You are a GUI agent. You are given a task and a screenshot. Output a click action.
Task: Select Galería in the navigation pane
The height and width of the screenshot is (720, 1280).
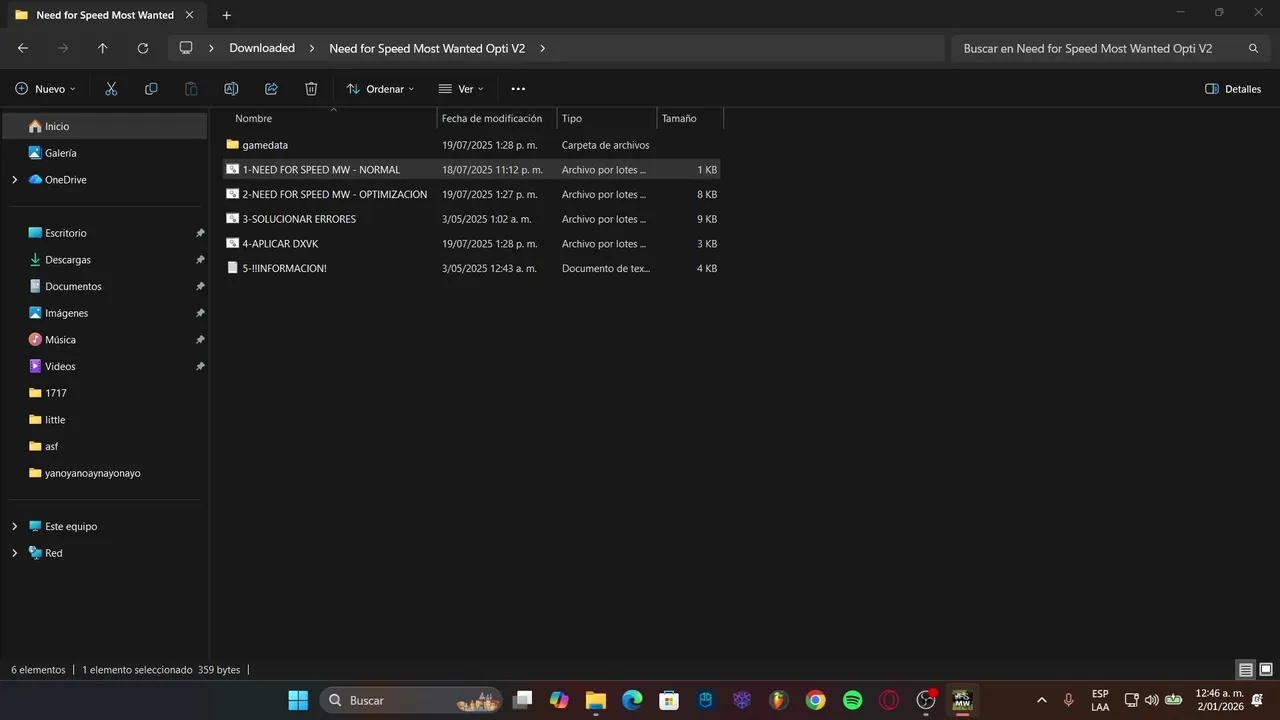click(x=107, y=153)
